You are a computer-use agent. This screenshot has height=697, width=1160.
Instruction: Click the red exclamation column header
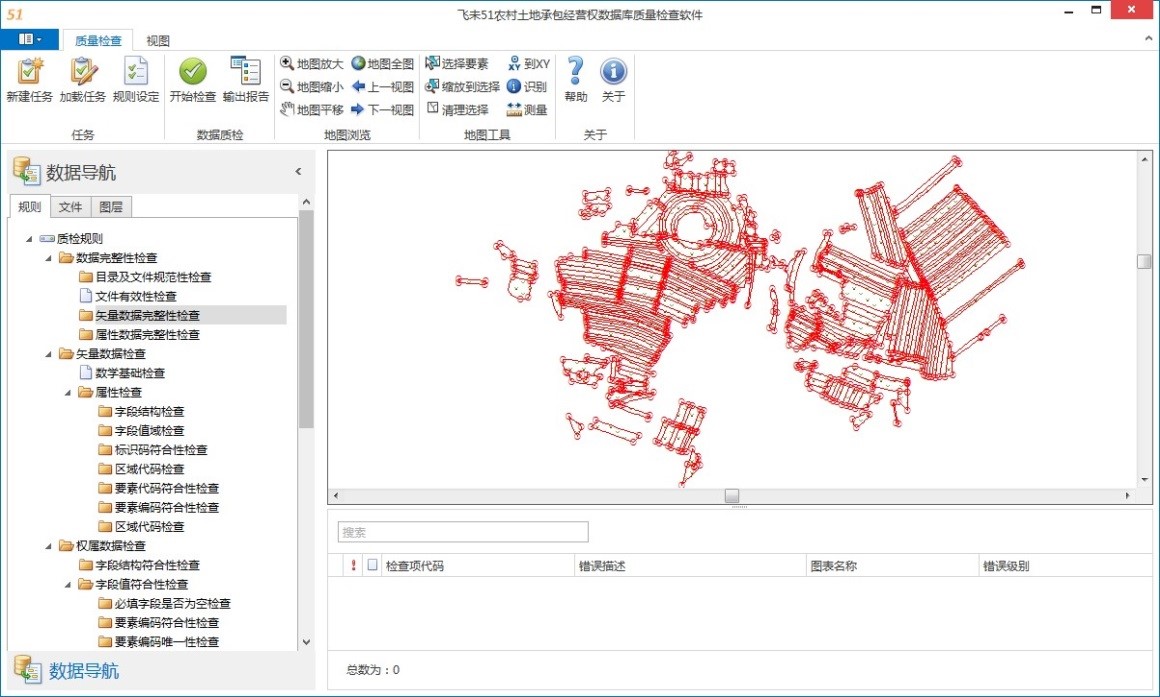pos(354,565)
